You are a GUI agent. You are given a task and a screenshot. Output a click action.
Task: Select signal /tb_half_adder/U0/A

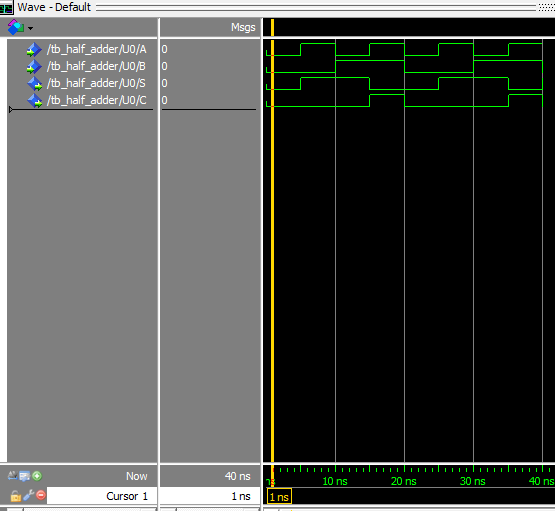pos(96,49)
